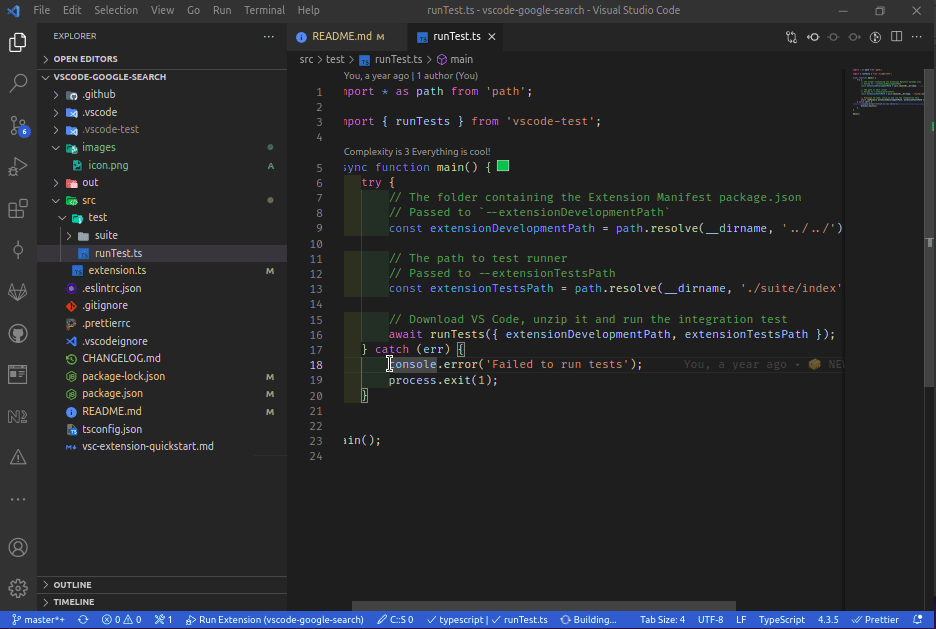This screenshot has height=629, width=936.
Task: Expand the suite folder
Action: (x=106, y=235)
